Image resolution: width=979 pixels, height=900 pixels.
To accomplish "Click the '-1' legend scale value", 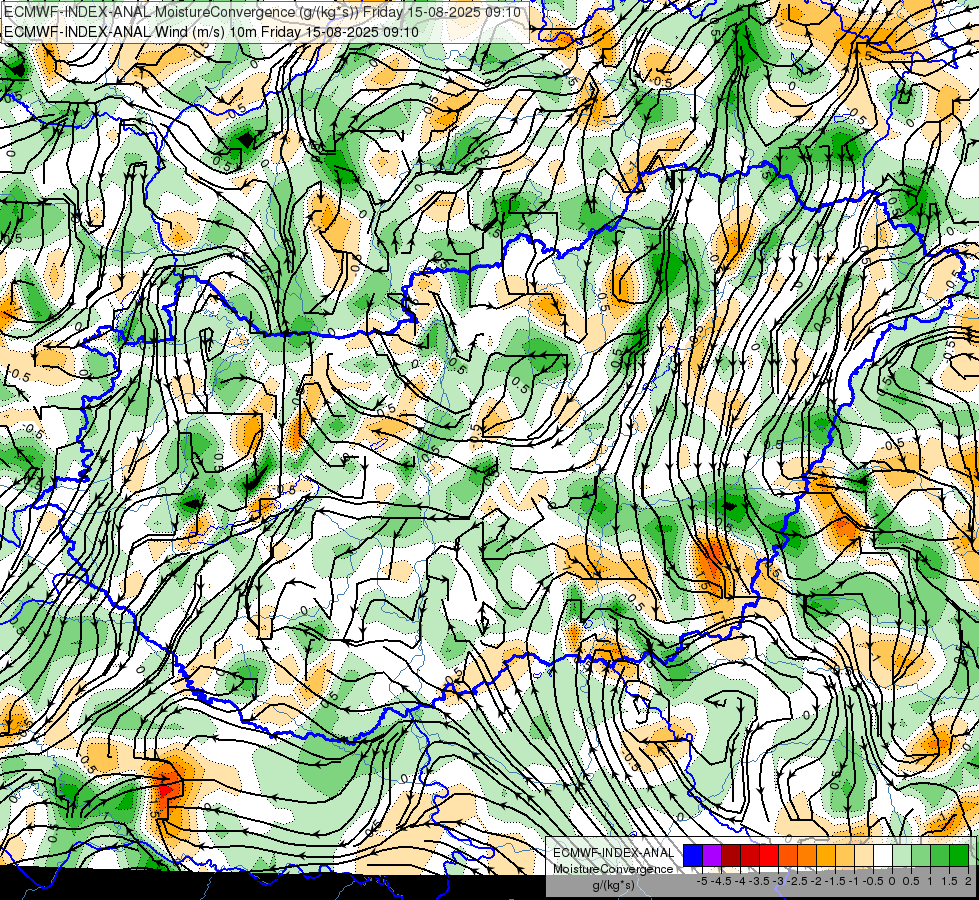I will 854,881.
